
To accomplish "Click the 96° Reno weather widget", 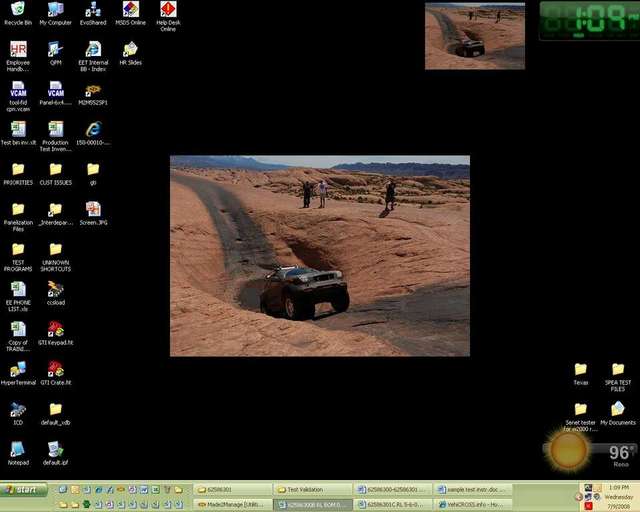I will click(590, 451).
